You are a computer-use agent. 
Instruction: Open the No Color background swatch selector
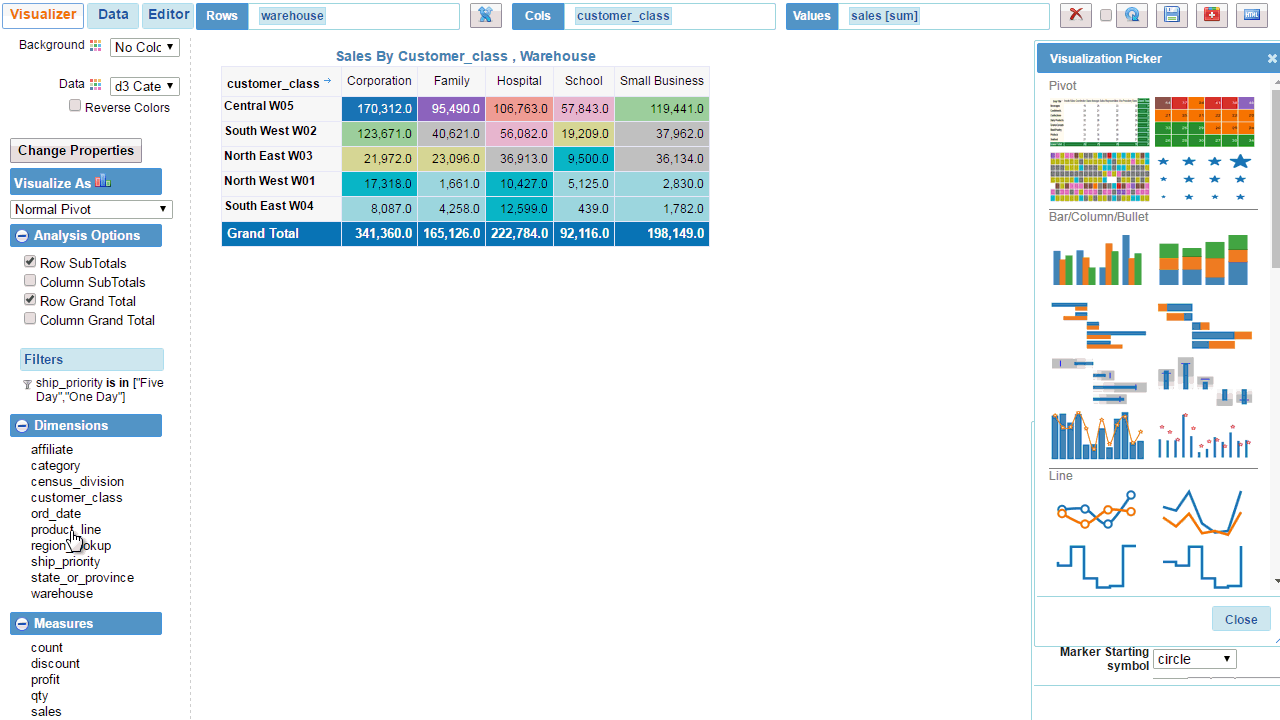pos(144,47)
